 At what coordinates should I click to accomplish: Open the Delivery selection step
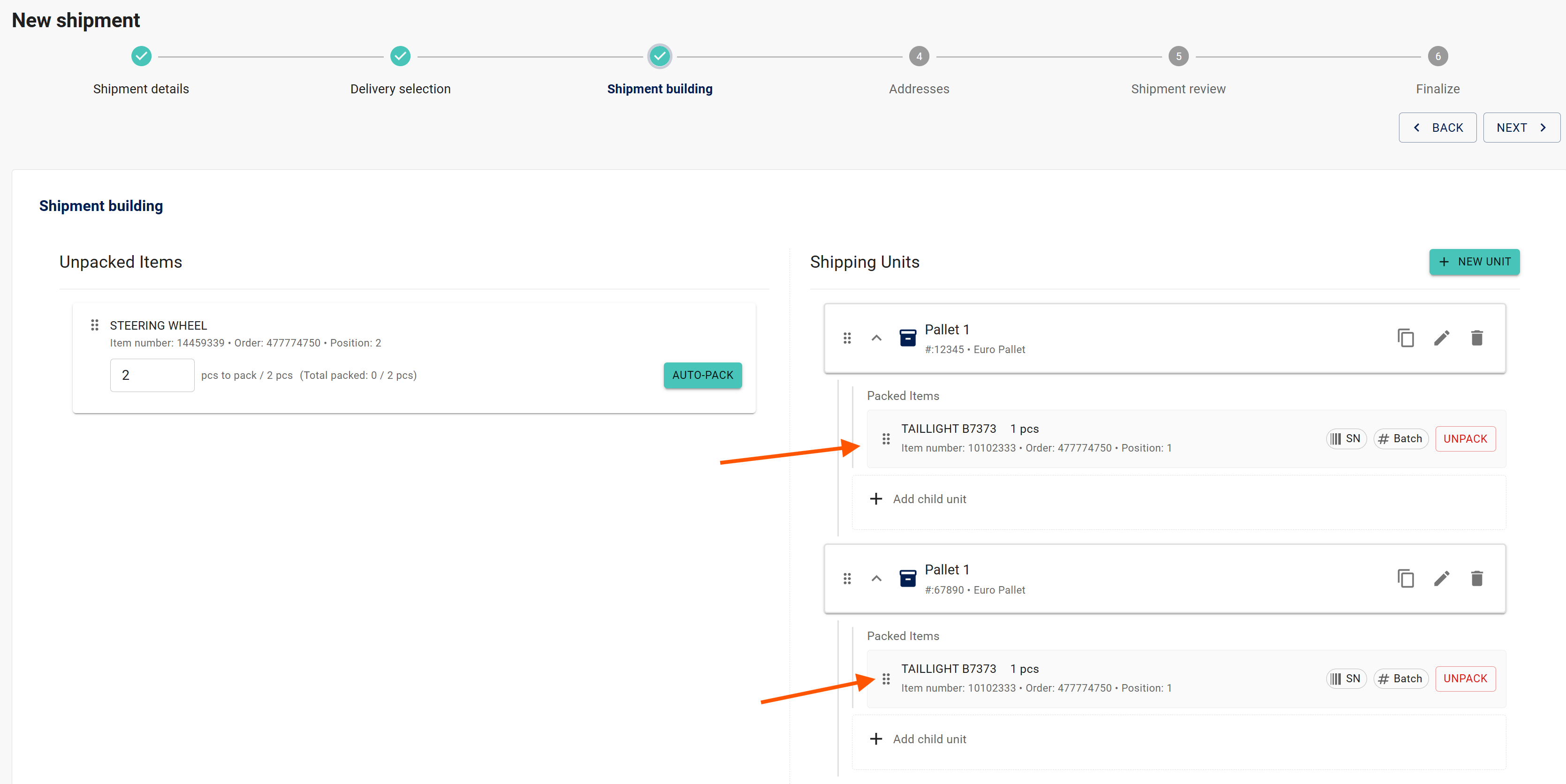(x=400, y=57)
